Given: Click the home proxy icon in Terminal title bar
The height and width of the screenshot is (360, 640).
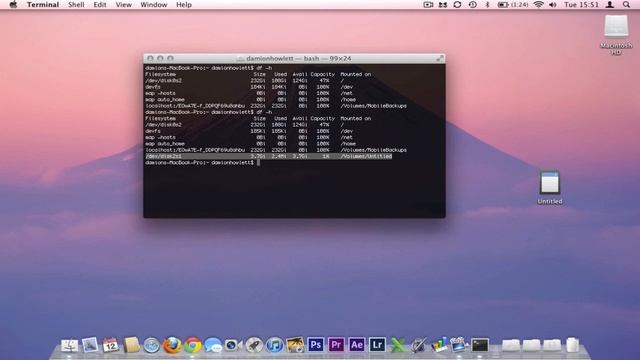Looking at the screenshot, I should click(x=240, y=59).
